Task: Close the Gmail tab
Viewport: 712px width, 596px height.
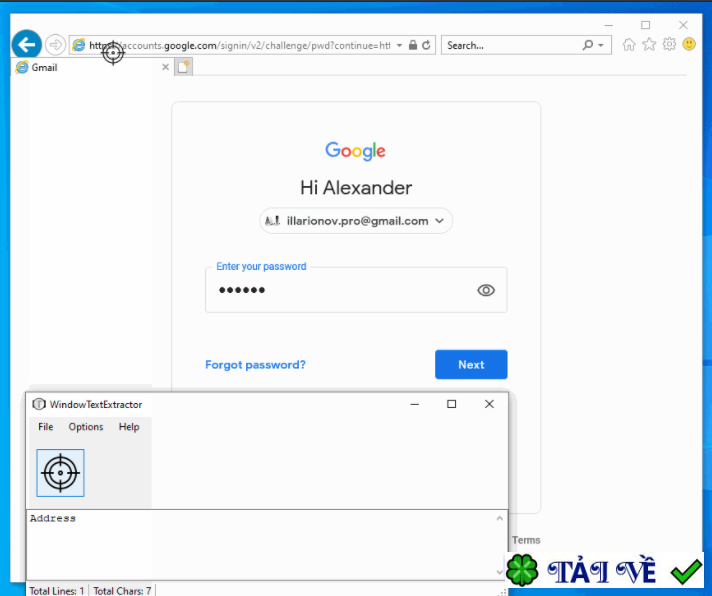Action: pyautogui.click(x=165, y=67)
